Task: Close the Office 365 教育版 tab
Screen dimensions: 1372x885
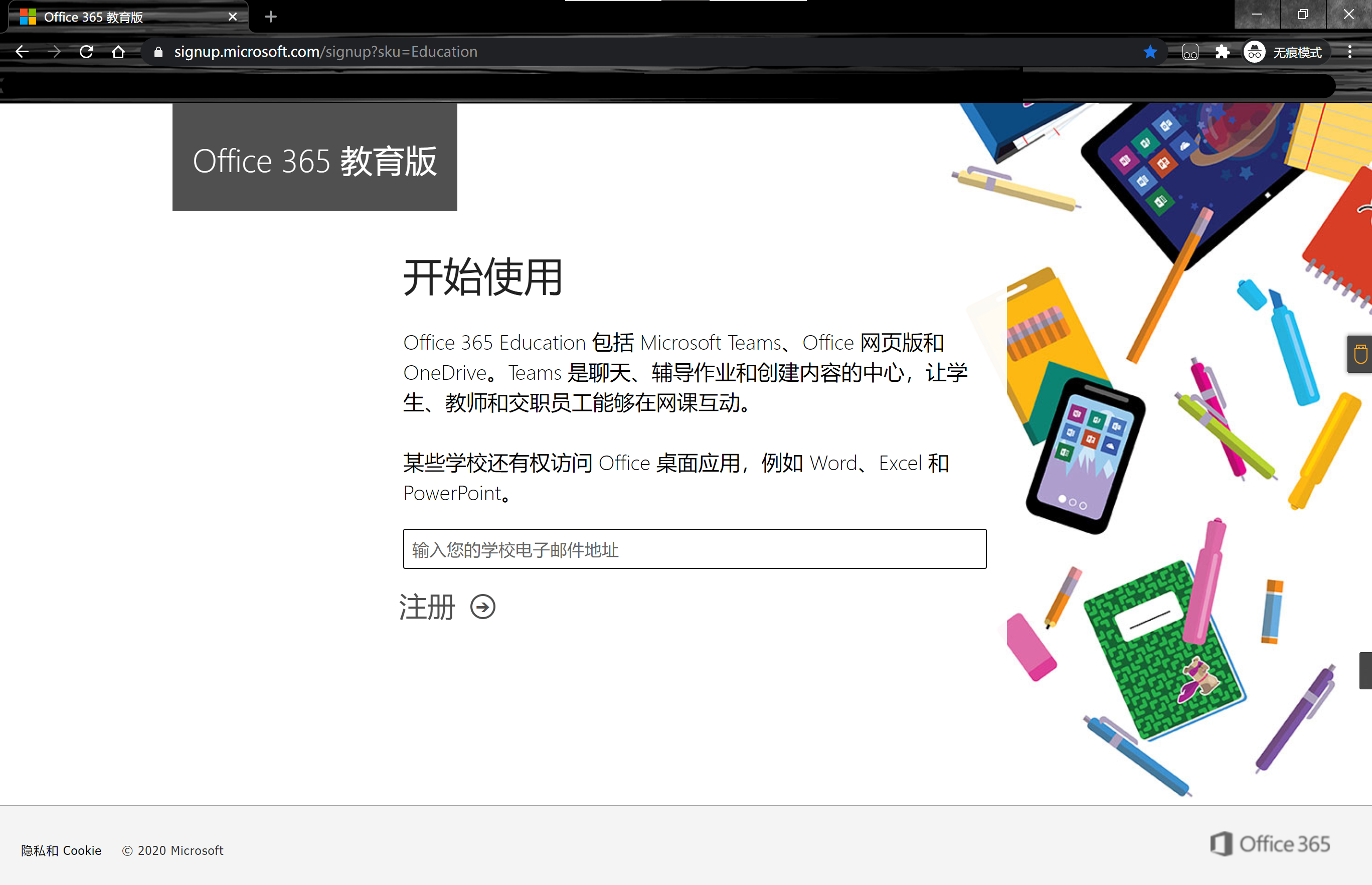Action: 232,17
